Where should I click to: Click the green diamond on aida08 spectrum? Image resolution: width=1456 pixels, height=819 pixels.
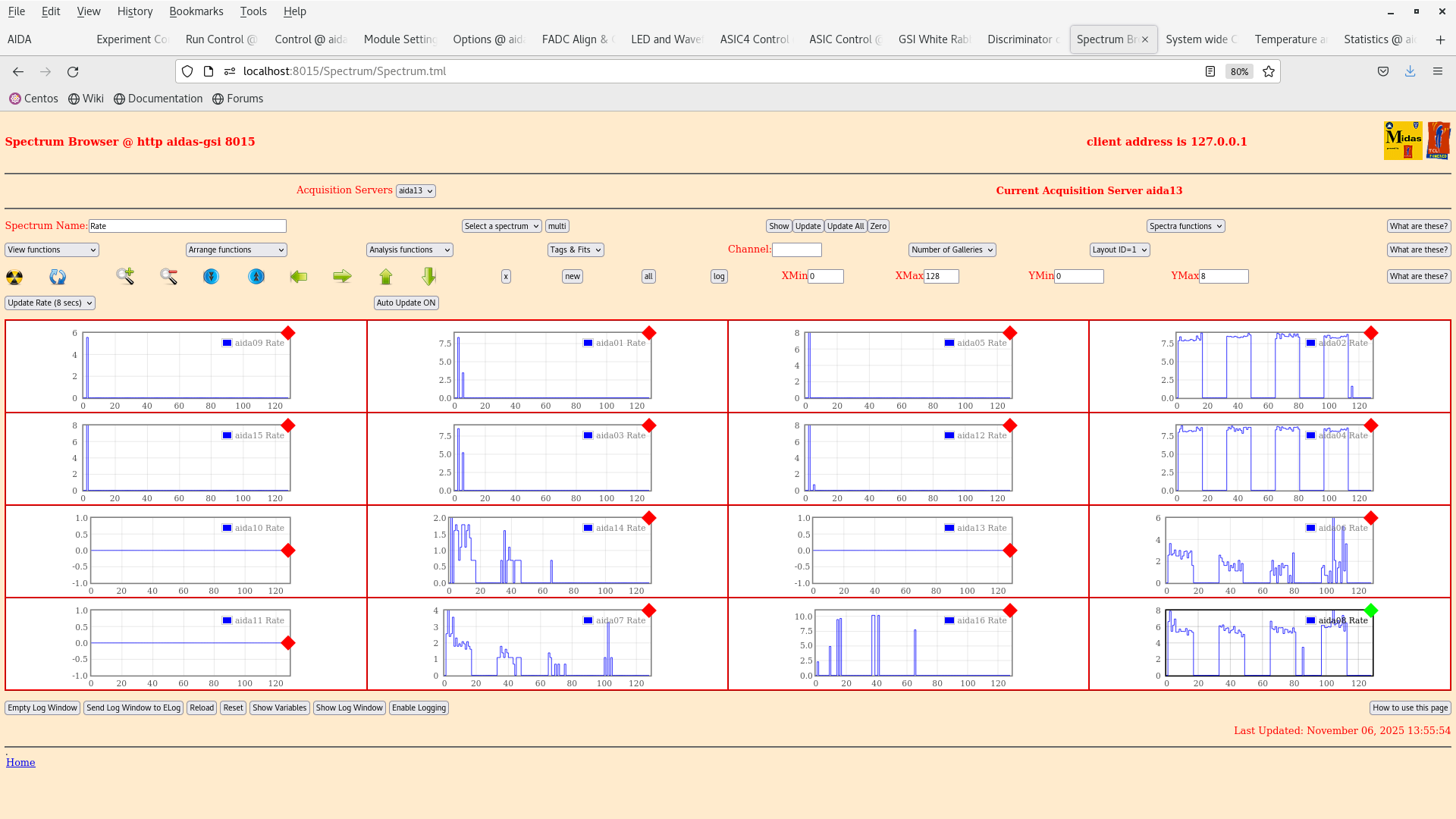point(1371,610)
